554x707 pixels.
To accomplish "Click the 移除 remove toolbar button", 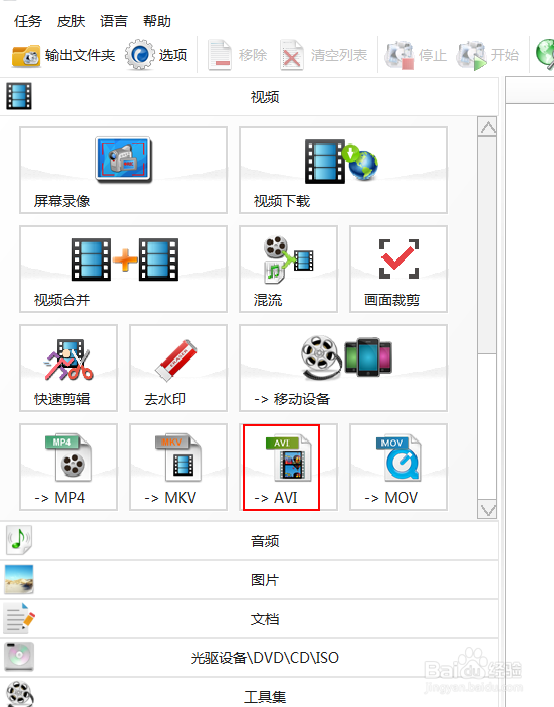I will 238,55.
